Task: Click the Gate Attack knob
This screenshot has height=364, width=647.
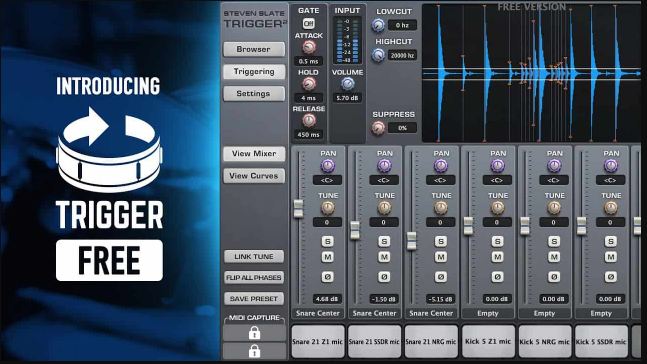Action: (x=308, y=47)
